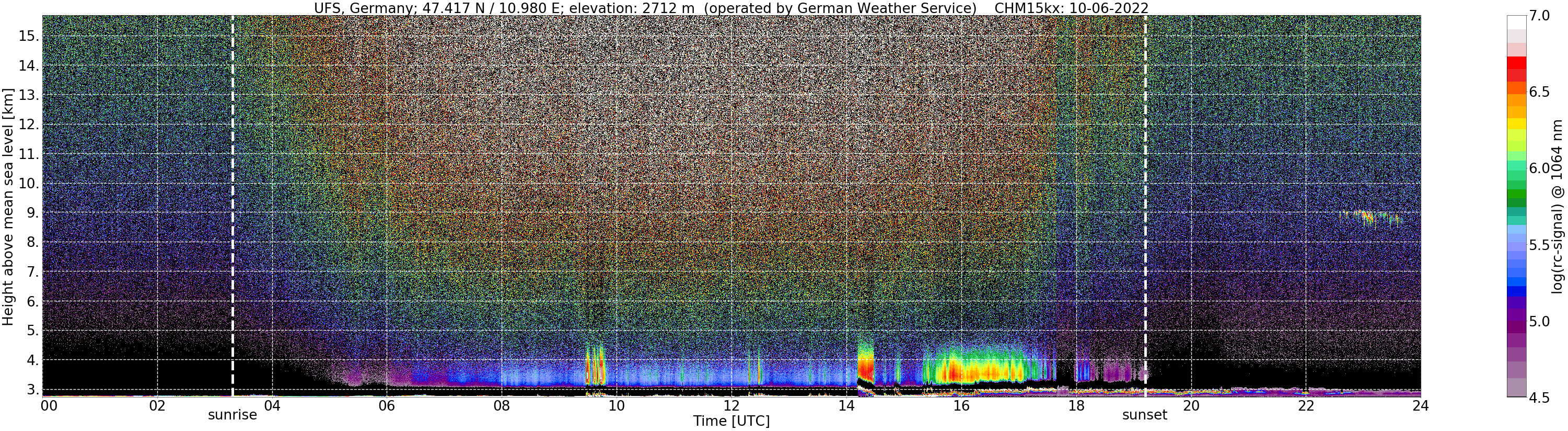Click the '08' time tick label
The height and width of the screenshot is (431, 1568).
tap(502, 406)
